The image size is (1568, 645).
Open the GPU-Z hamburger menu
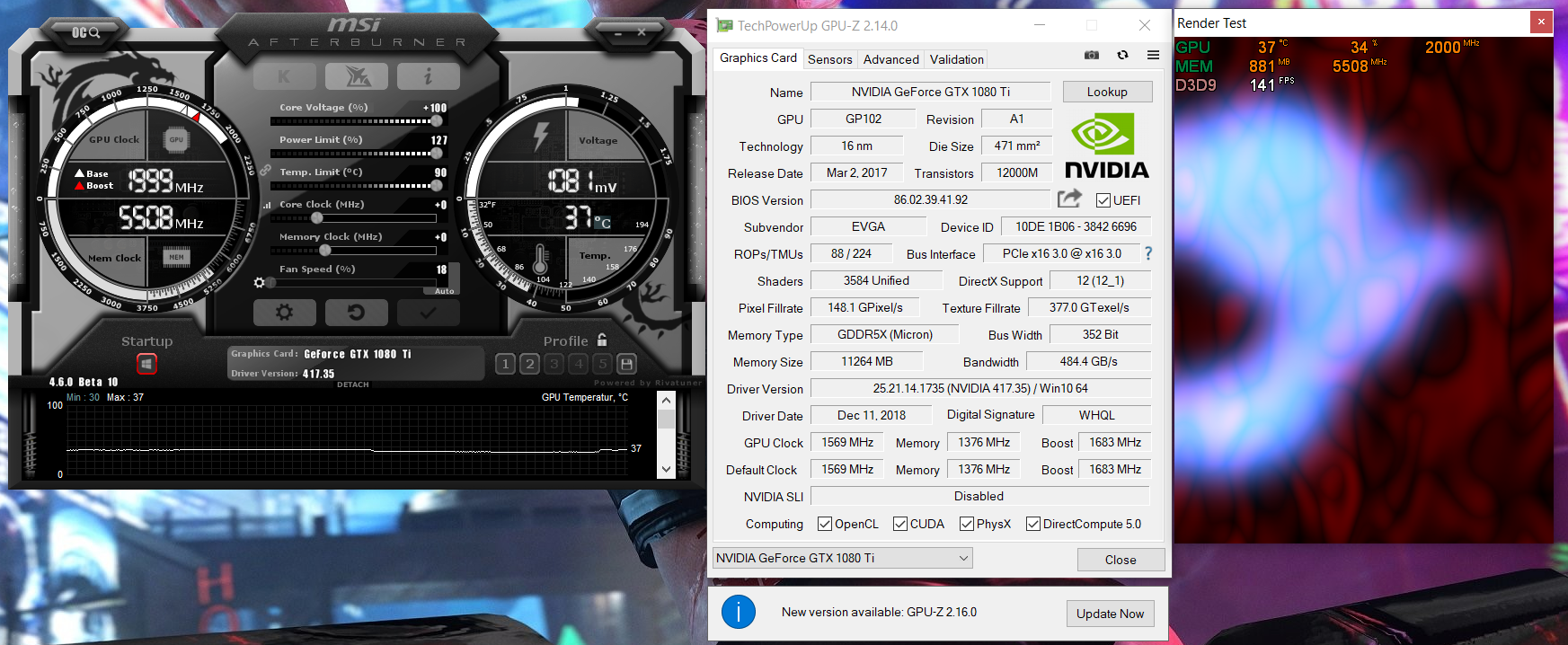click(x=1153, y=55)
